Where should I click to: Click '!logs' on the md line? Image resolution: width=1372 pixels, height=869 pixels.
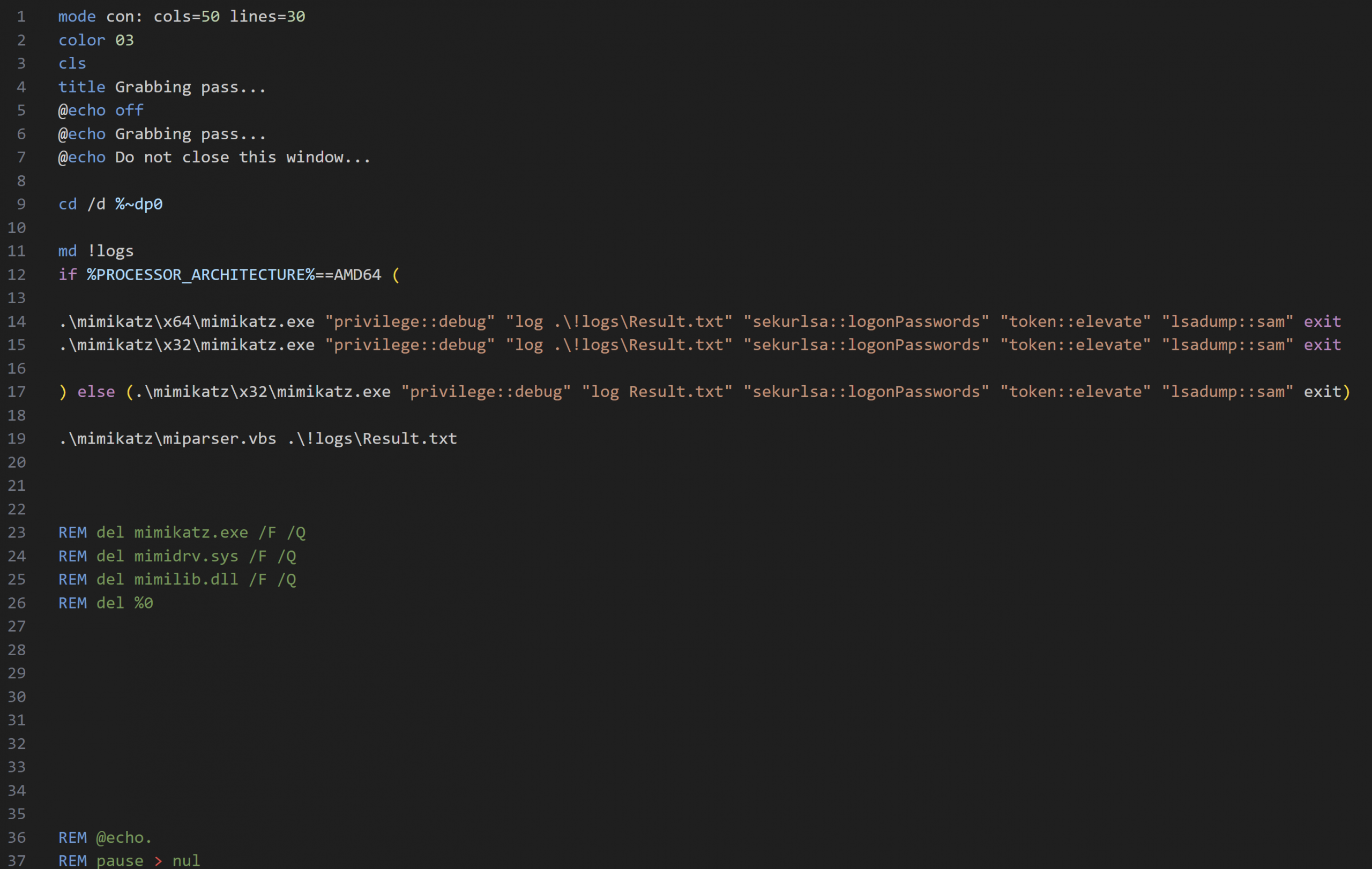pyautogui.click(x=110, y=251)
